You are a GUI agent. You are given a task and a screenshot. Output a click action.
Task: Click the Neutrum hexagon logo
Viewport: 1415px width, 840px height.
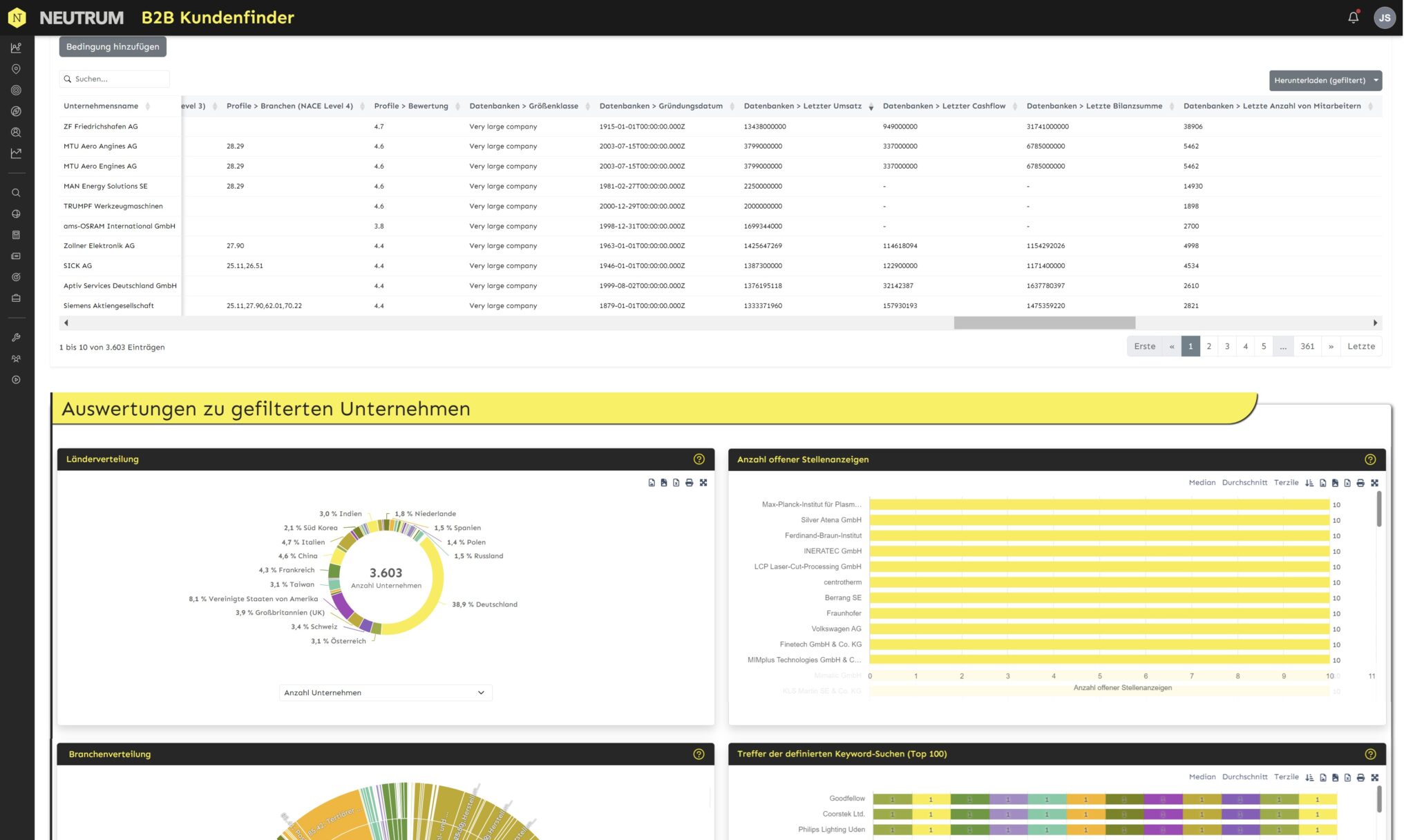point(17,18)
